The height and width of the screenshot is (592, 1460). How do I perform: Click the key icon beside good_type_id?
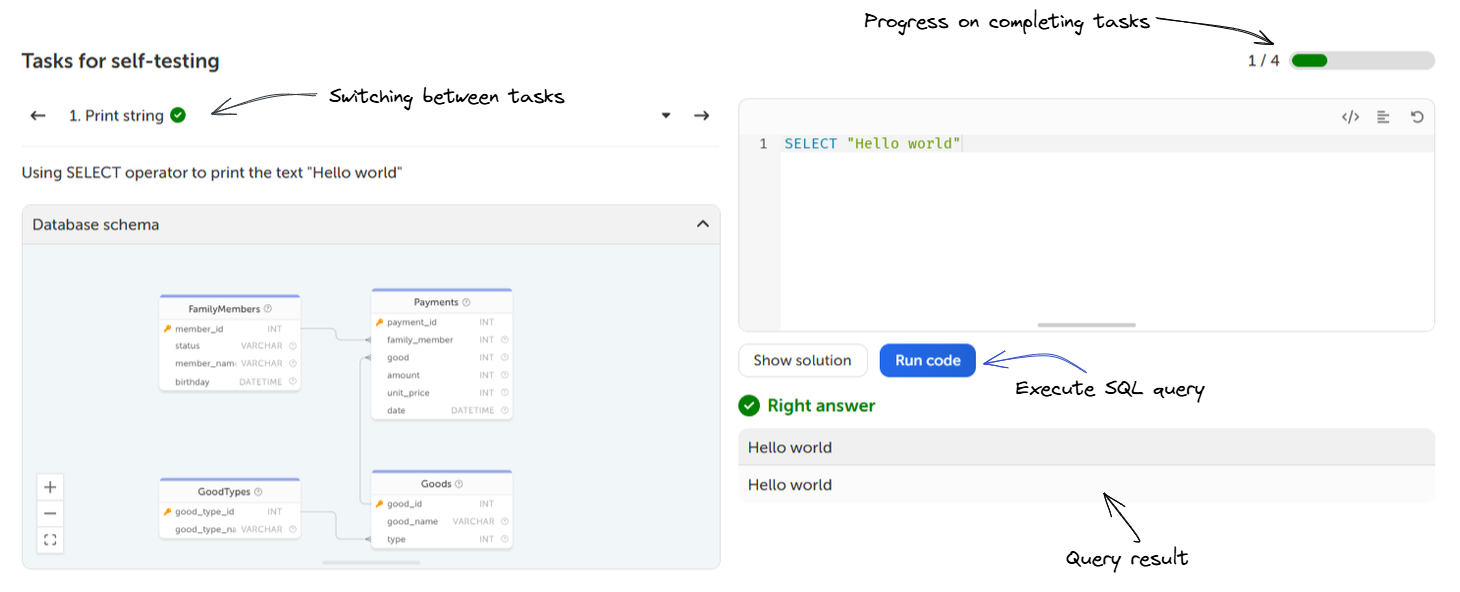click(168, 511)
